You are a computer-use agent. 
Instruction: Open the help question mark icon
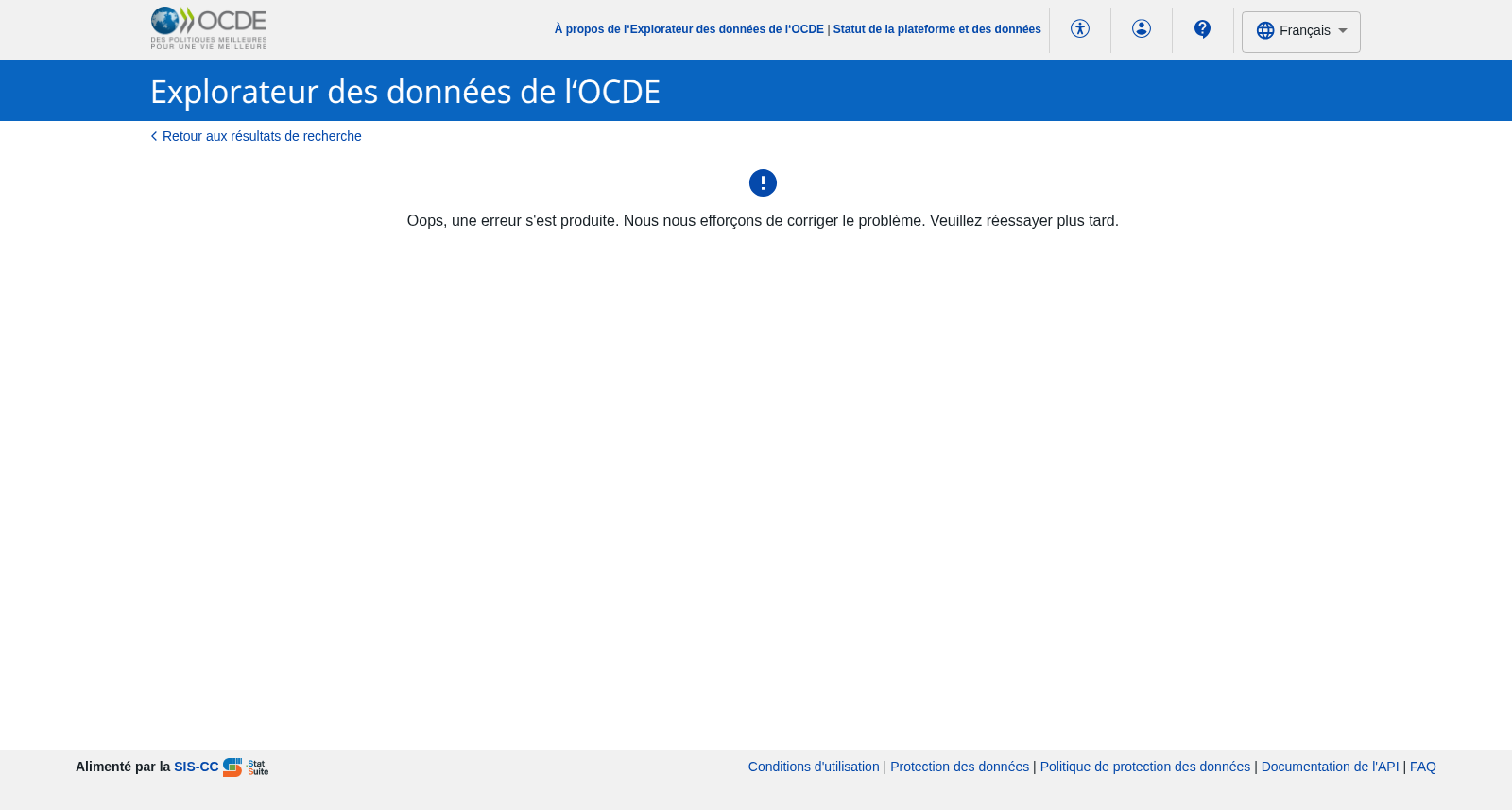1202,29
